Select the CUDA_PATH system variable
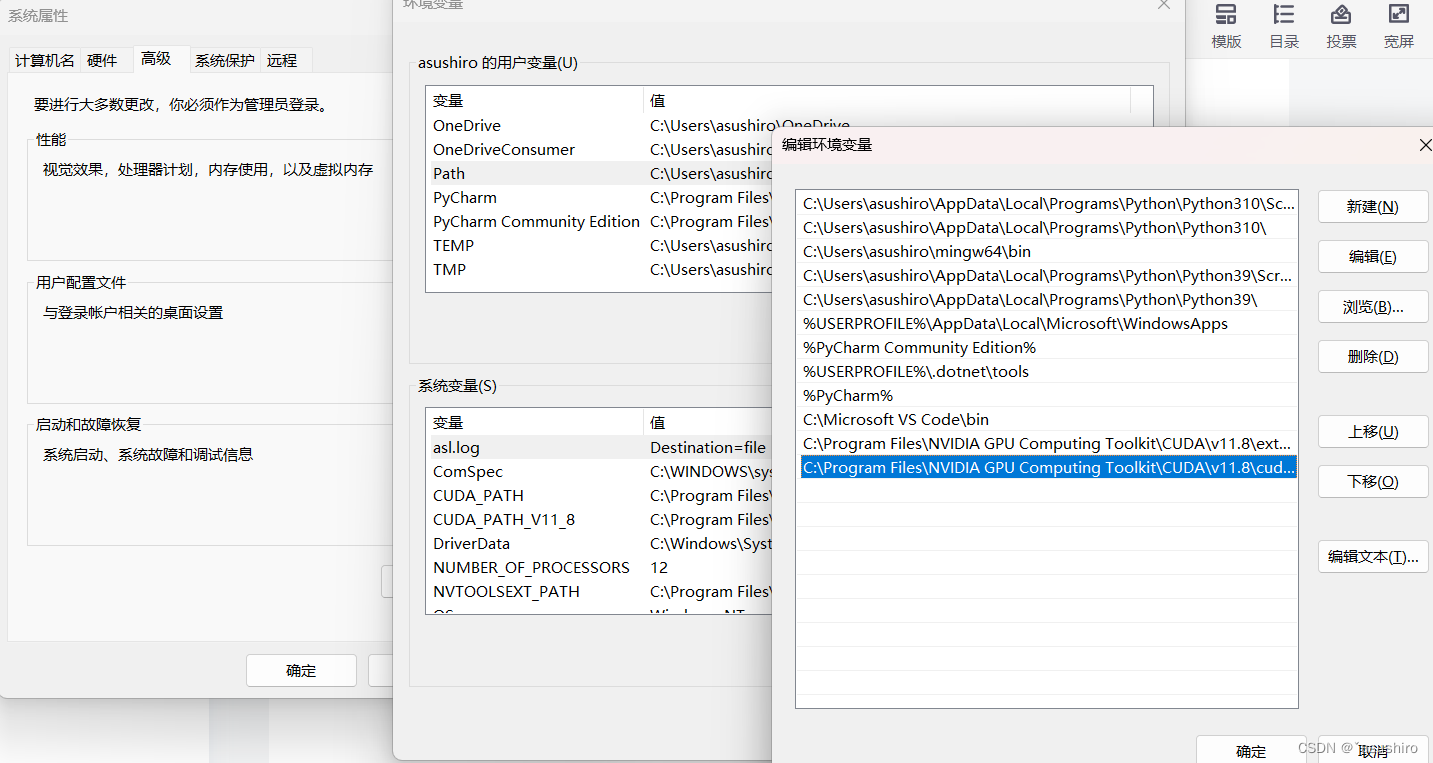1433x763 pixels. [x=602, y=496]
